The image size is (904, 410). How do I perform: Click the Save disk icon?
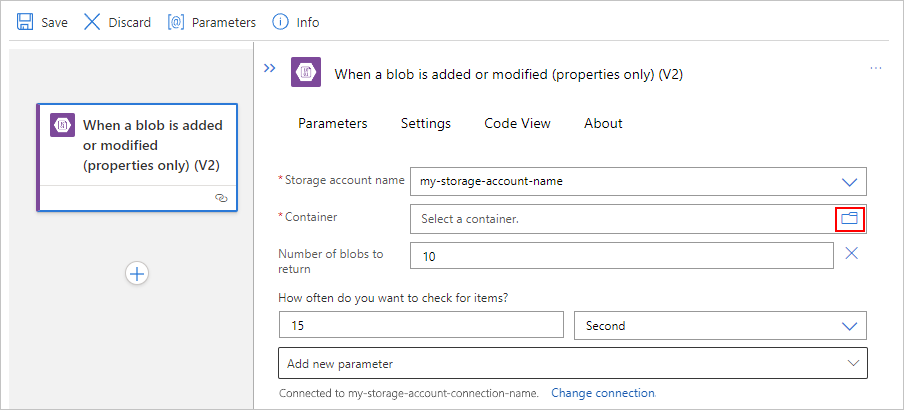click(26, 21)
